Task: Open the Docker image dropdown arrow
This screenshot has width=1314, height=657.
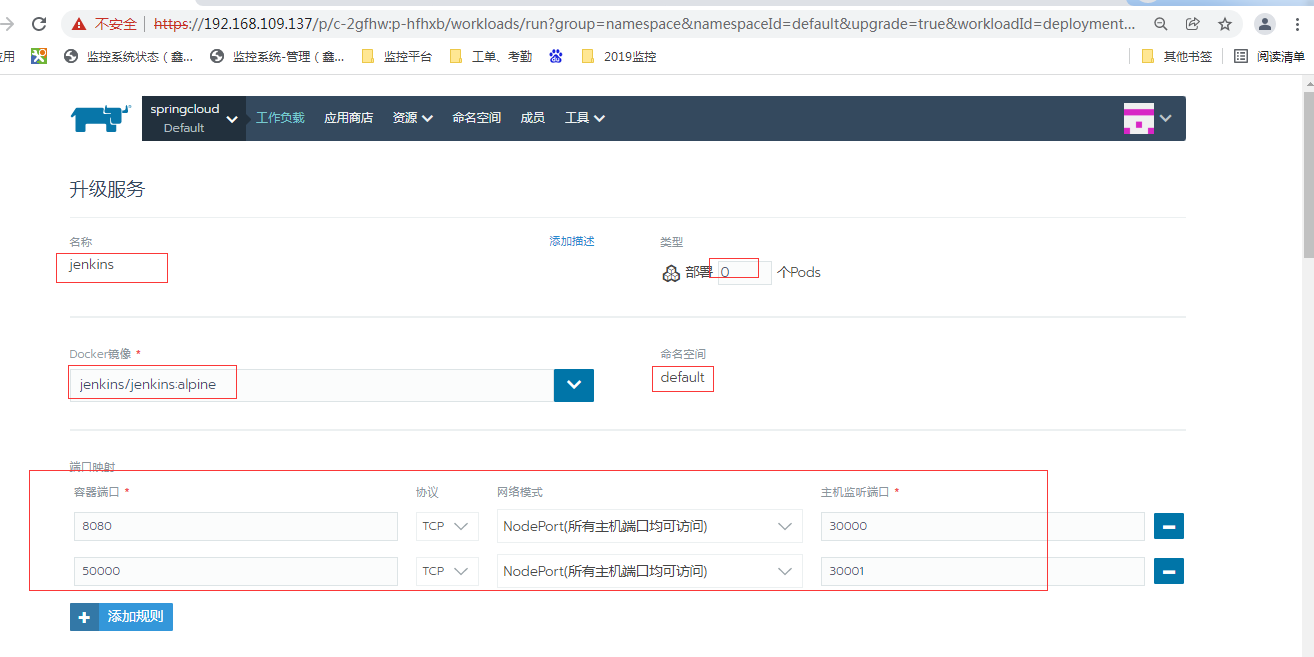Action: [x=574, y=385]
